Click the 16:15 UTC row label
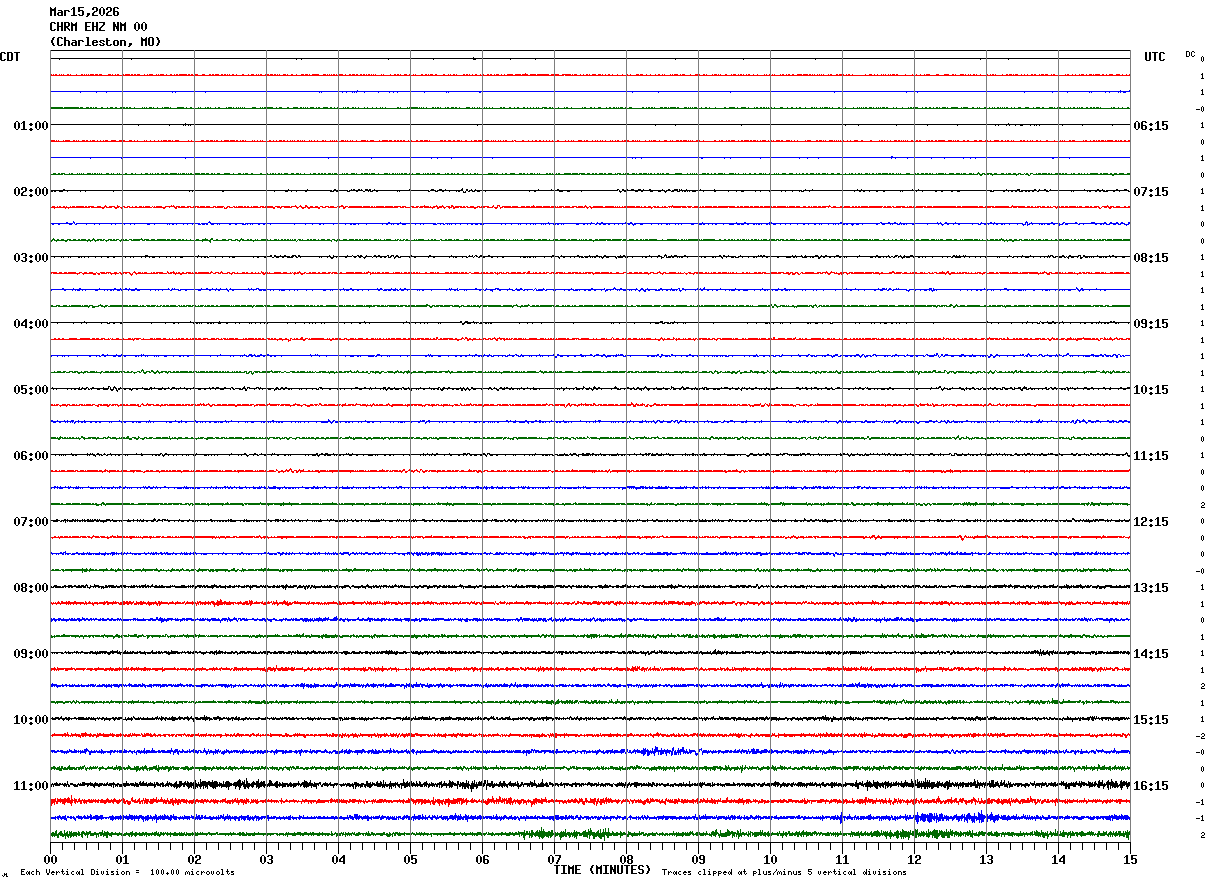This screenshot has width=1210, height=886. (1150, 786)
